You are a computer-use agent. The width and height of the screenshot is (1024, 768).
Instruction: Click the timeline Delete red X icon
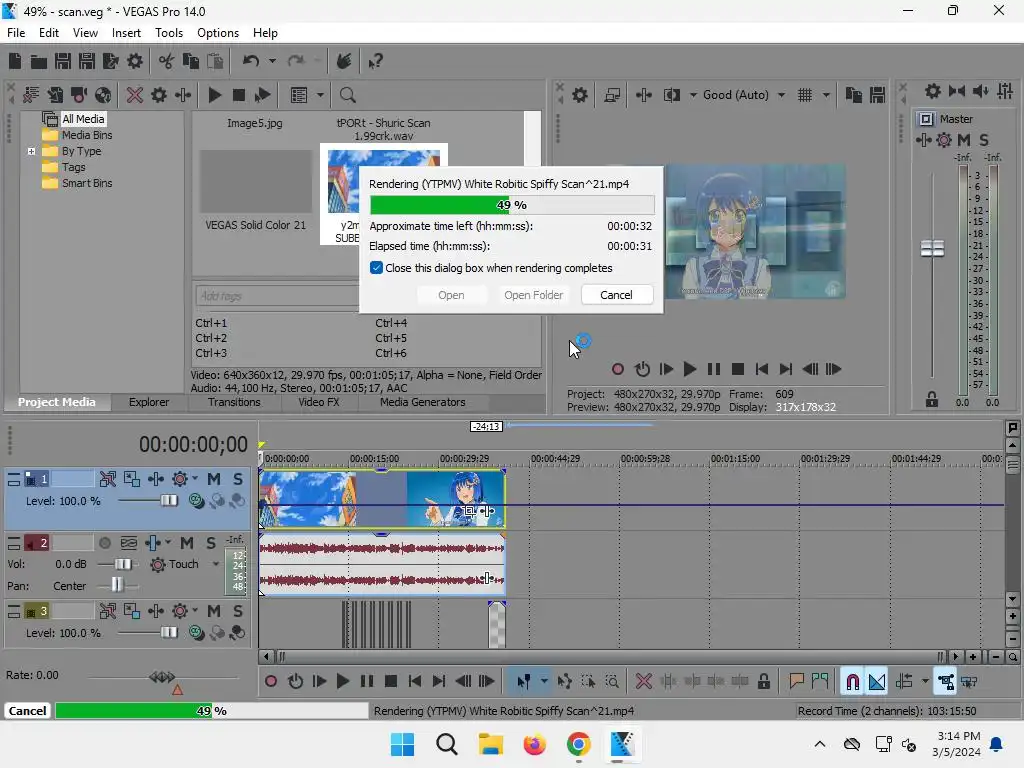click(x=643, y=682)
